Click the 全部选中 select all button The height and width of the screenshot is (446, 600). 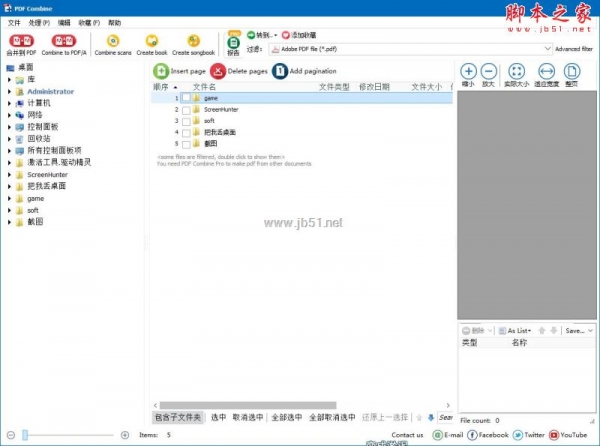click(x=287, y=417)
